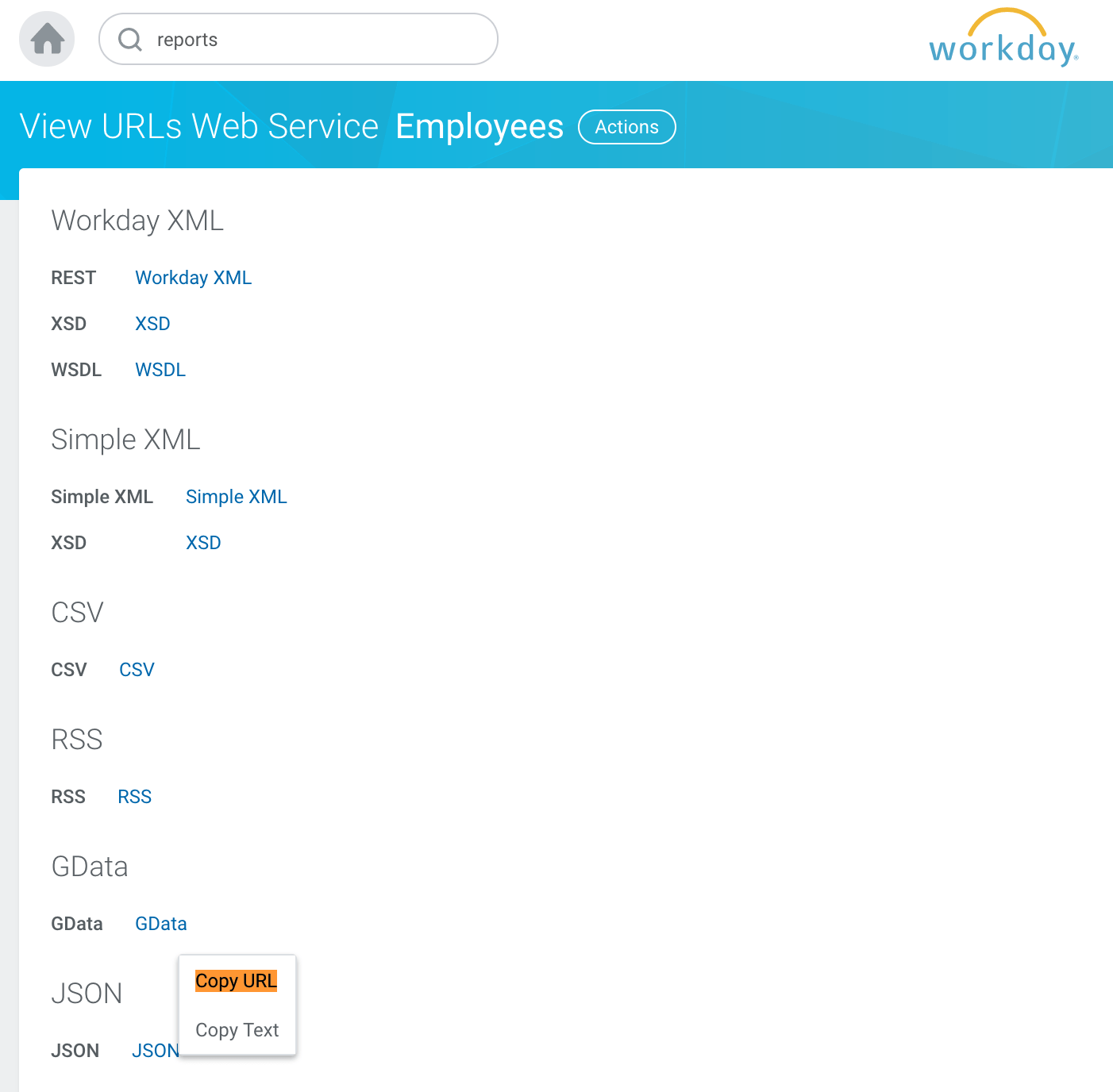The height and width of the screenshot is (1092, 1113).
Task: Click the search magnifier icon
Action: (x=129, y=40)
